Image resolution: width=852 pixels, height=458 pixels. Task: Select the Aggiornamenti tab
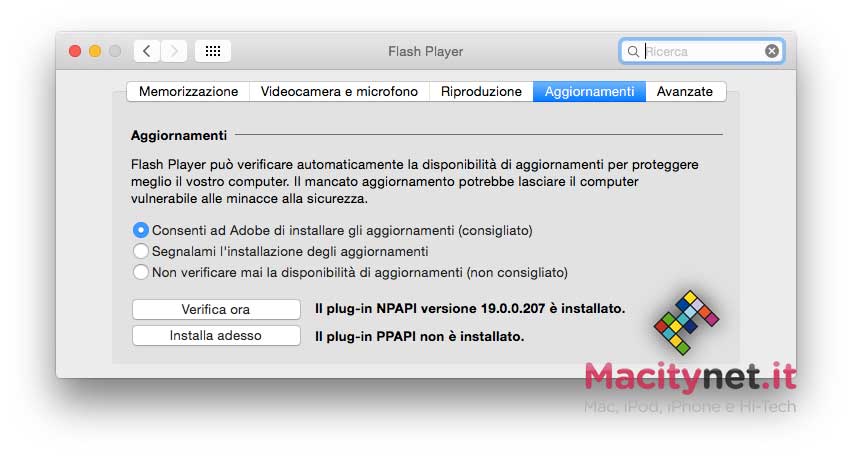589,91
